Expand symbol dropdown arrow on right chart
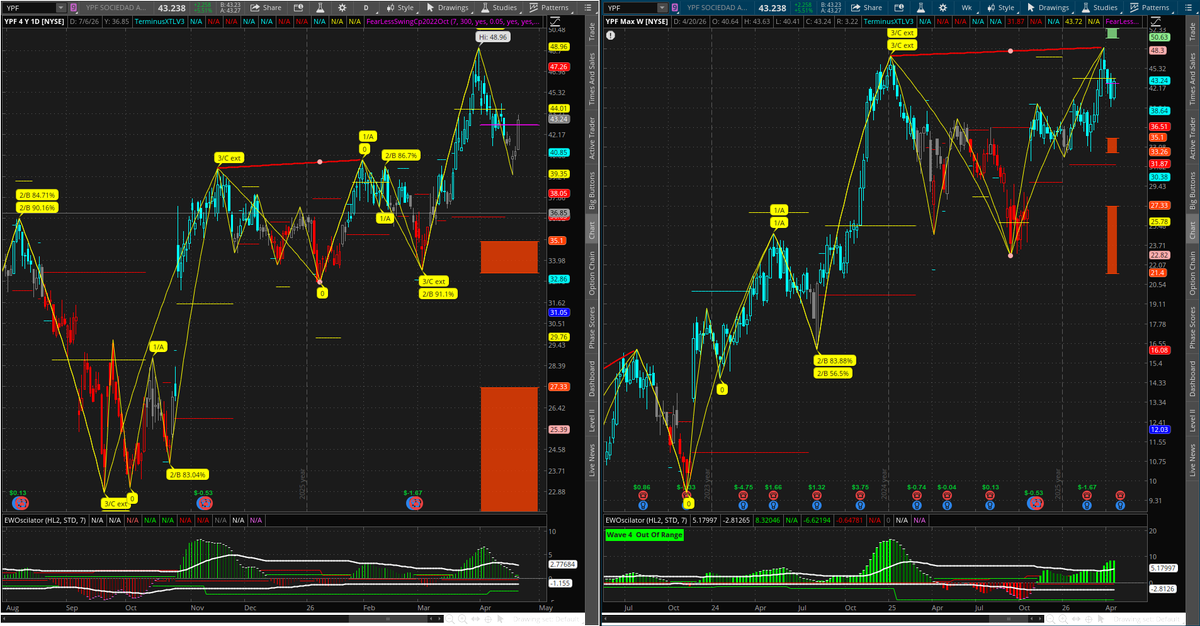The height and width of the screenshot is (626, 1200). click(x=662, y=8)
